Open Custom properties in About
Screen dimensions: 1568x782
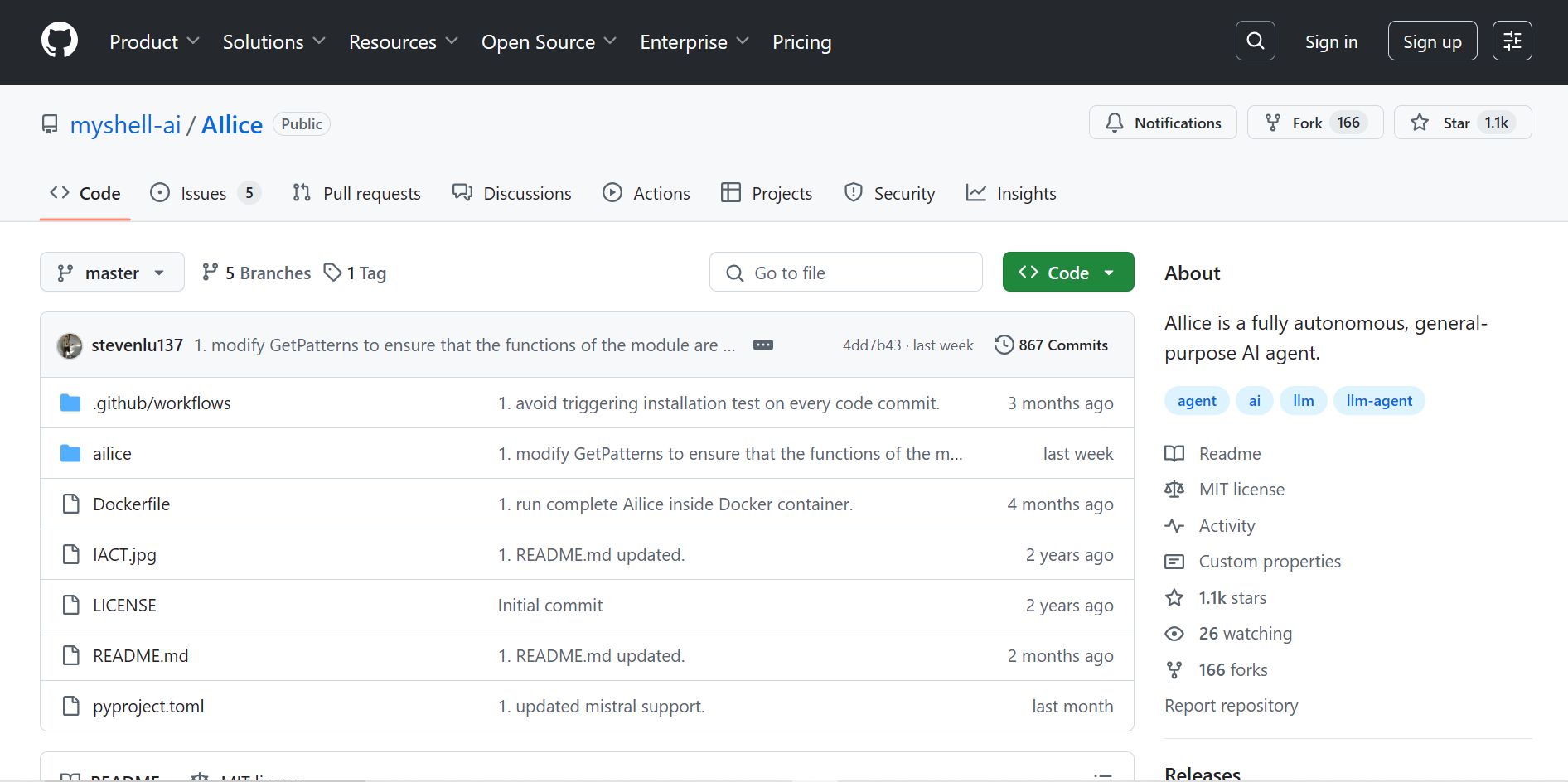click(x=1252, y=562)
